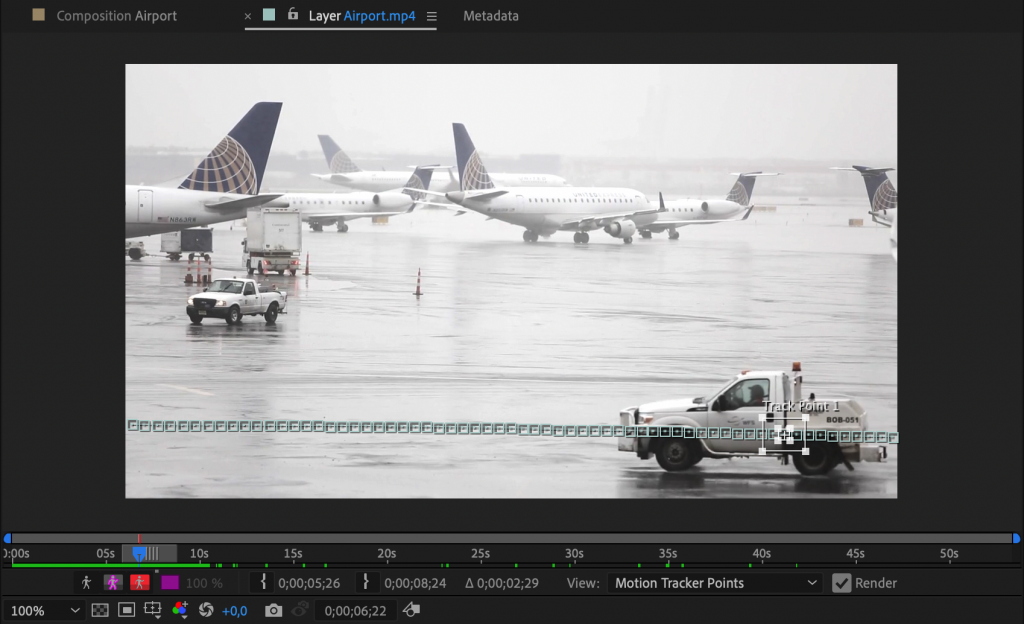The width and height of the screenshot is (1024, 624).
Task: Open the Motion Tracker Points view dropdown
Action: coord(714,583)
